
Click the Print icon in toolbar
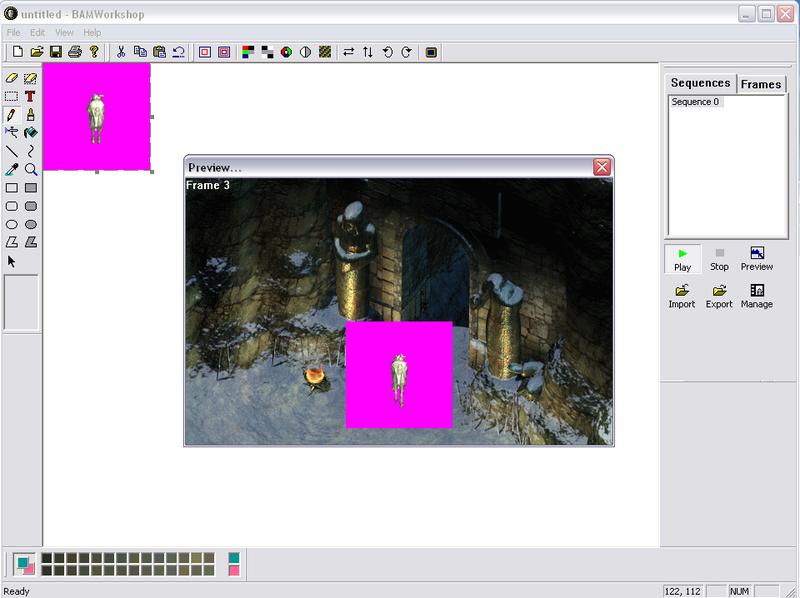pos(75,52)
